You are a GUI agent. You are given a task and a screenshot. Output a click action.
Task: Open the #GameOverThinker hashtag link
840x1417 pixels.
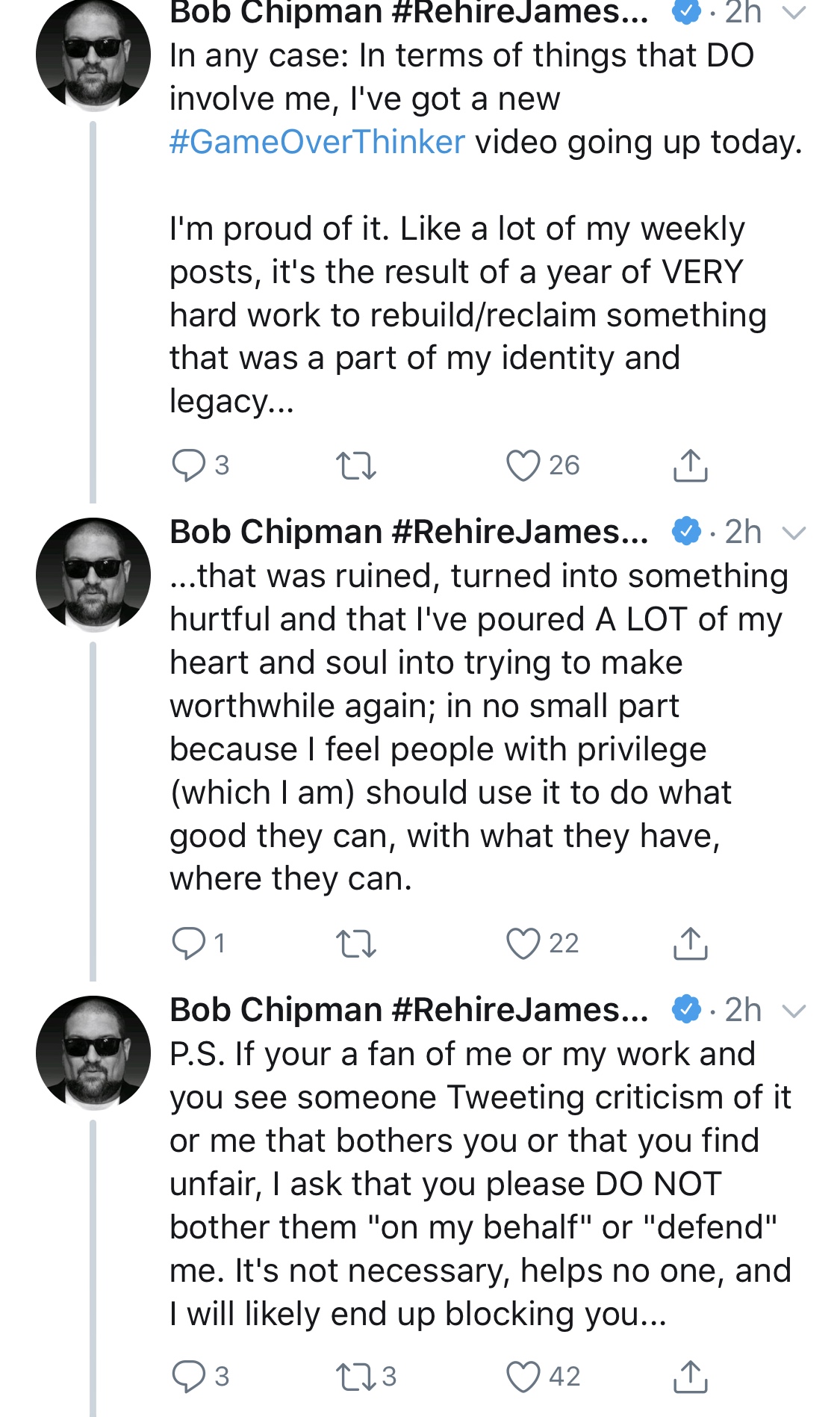coord(317,142)
